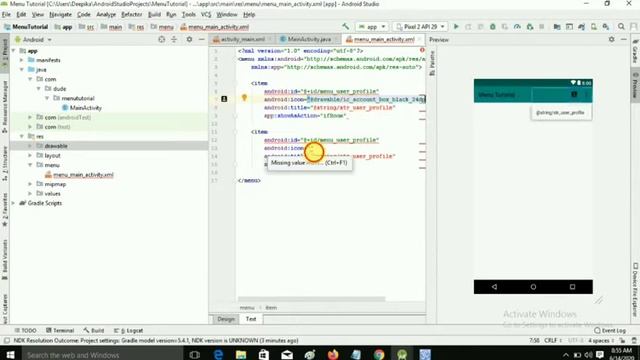The width and height of the screenshot is (640, 360).
Task: Open Firefox from the taskbar
Action: click(333, 354)
